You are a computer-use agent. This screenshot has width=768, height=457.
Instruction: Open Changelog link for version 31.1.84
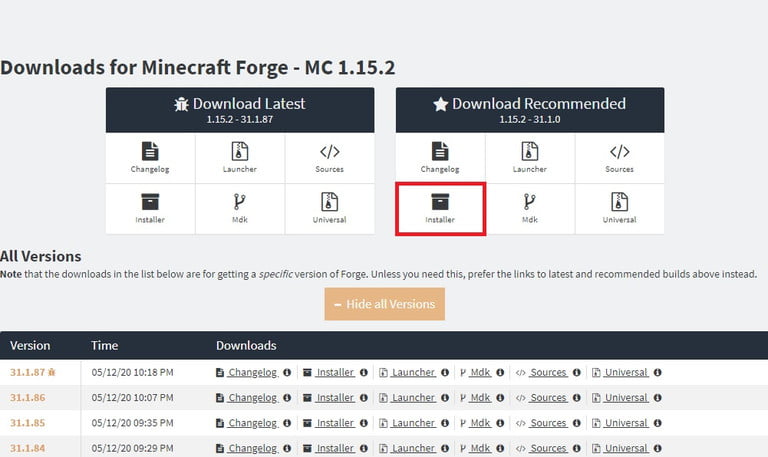coord(253,448)
